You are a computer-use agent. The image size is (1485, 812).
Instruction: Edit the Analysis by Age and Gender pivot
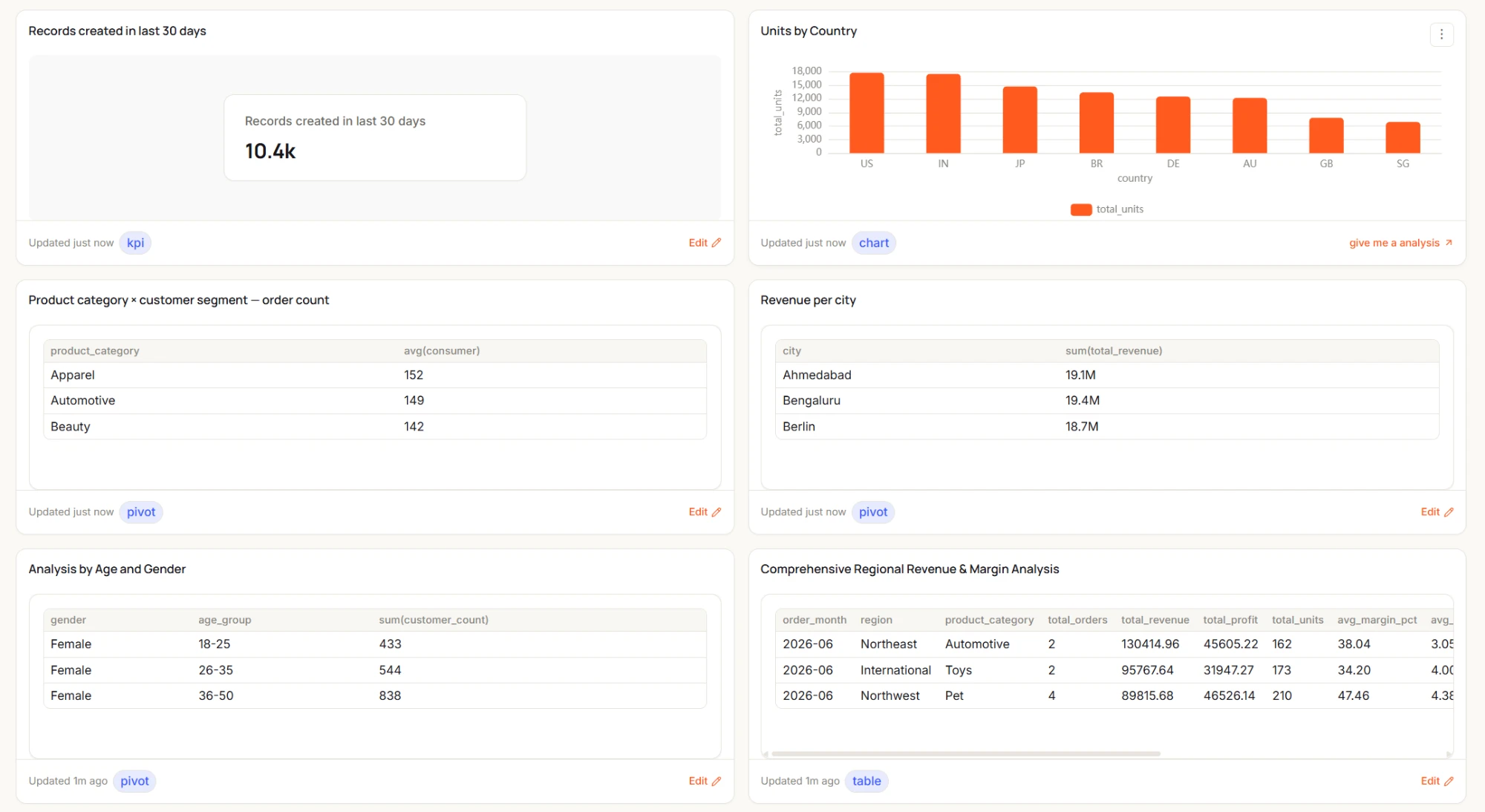click(705, 781)
